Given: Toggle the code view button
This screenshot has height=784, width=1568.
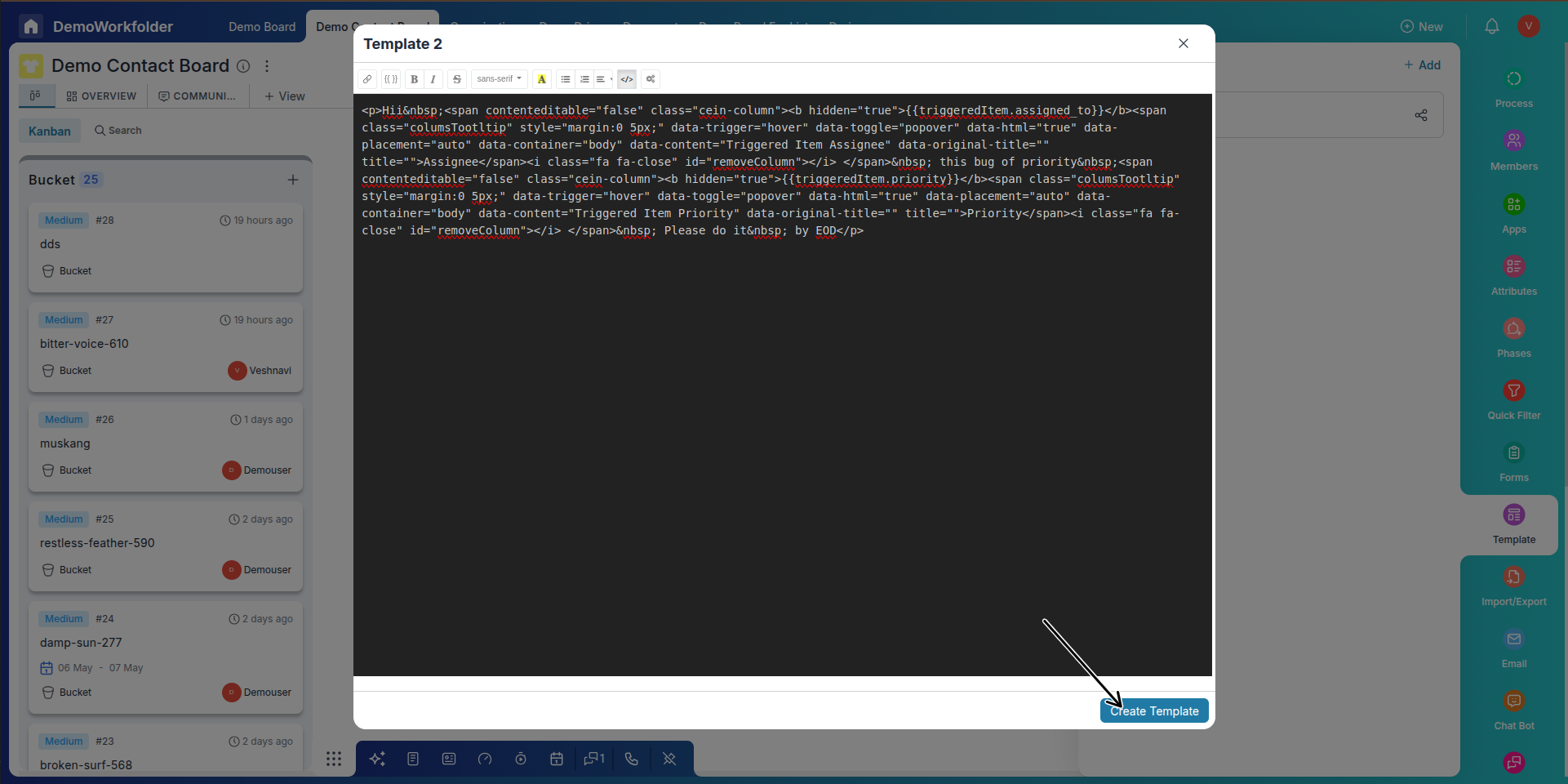Looking at the screenshot, I should [x=627, y=79].
